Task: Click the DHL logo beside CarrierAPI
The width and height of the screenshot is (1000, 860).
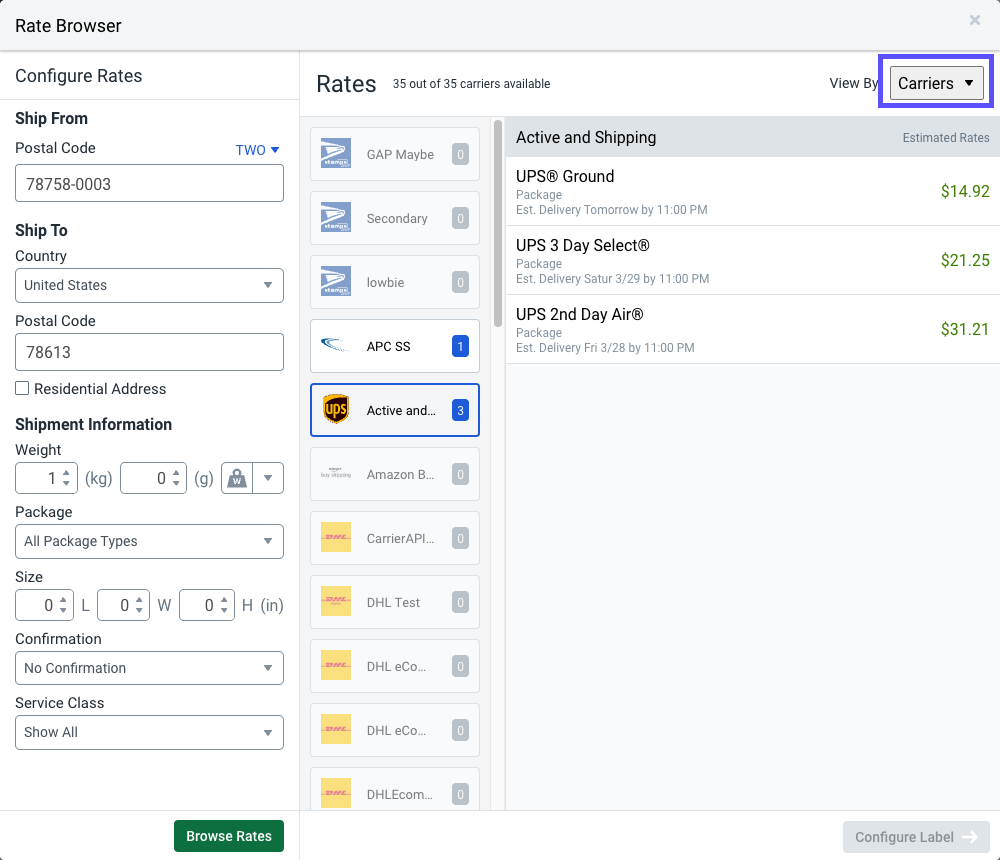Action: click(335, 537)
